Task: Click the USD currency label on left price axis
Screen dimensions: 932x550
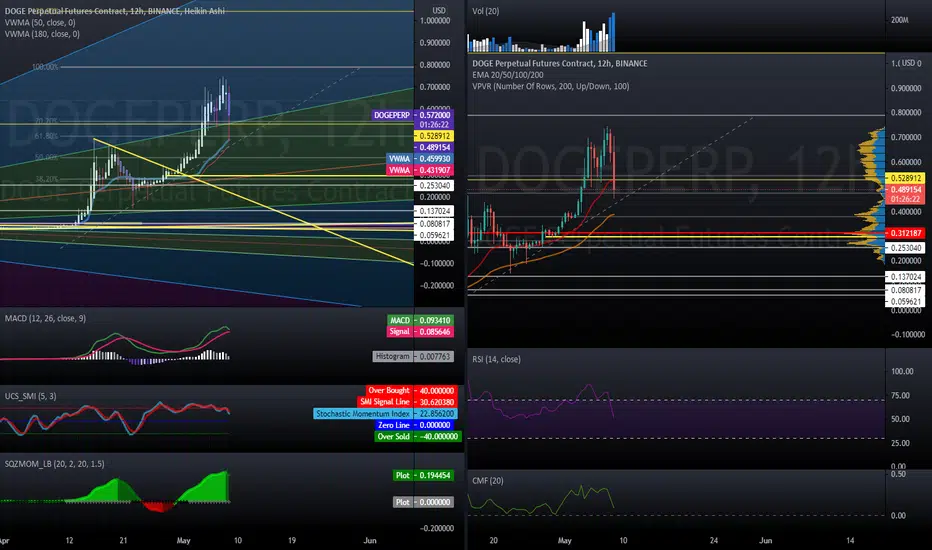Action: (x=439, y=10)
